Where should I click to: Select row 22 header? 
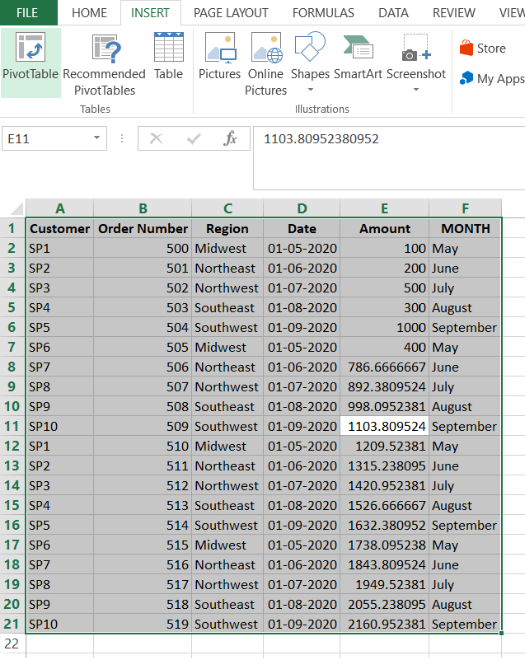click(x=12, y=644)
